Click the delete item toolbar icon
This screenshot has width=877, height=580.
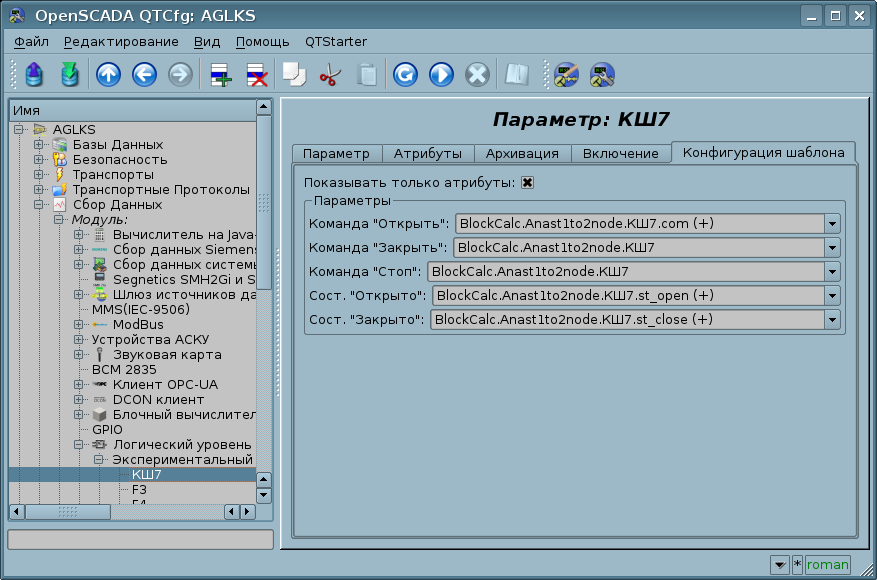256,75
